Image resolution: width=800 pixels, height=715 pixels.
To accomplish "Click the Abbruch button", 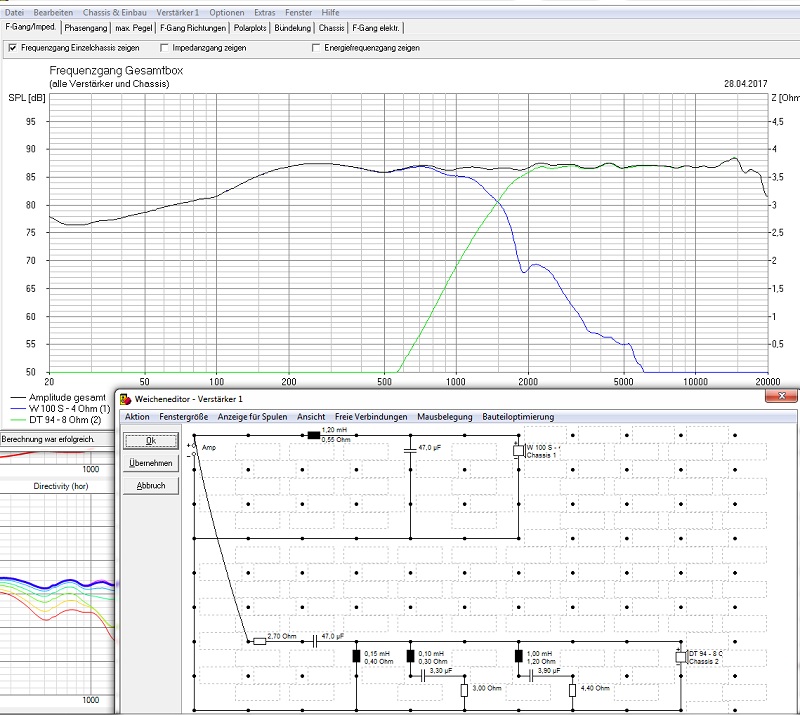I will (151, 486).
